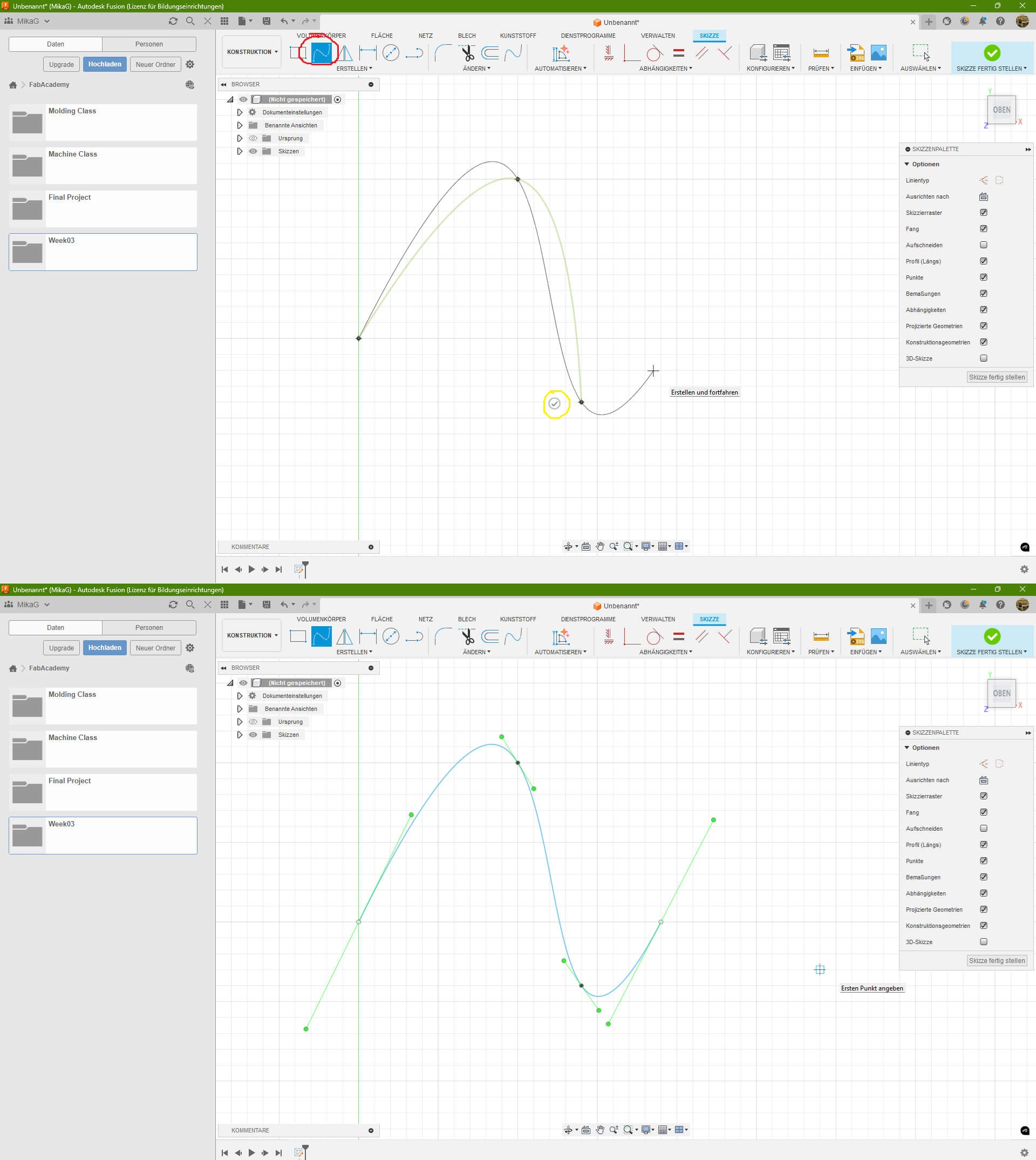The image size is (1036, 1160).
Task: Select the measure ruler icon in the upper Fusion window
Action: 821,53
